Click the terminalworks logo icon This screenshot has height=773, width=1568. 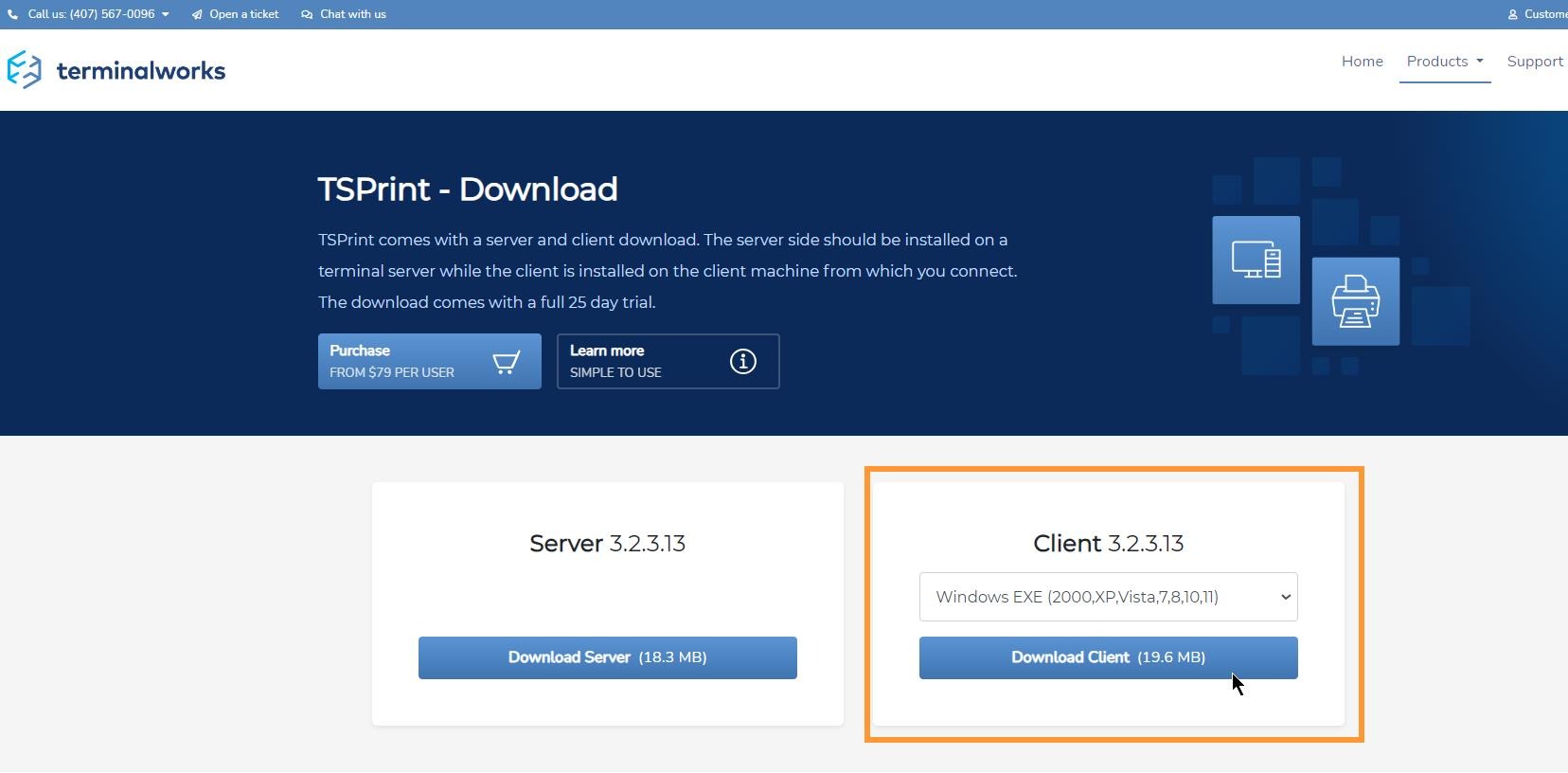pos(24,70)
